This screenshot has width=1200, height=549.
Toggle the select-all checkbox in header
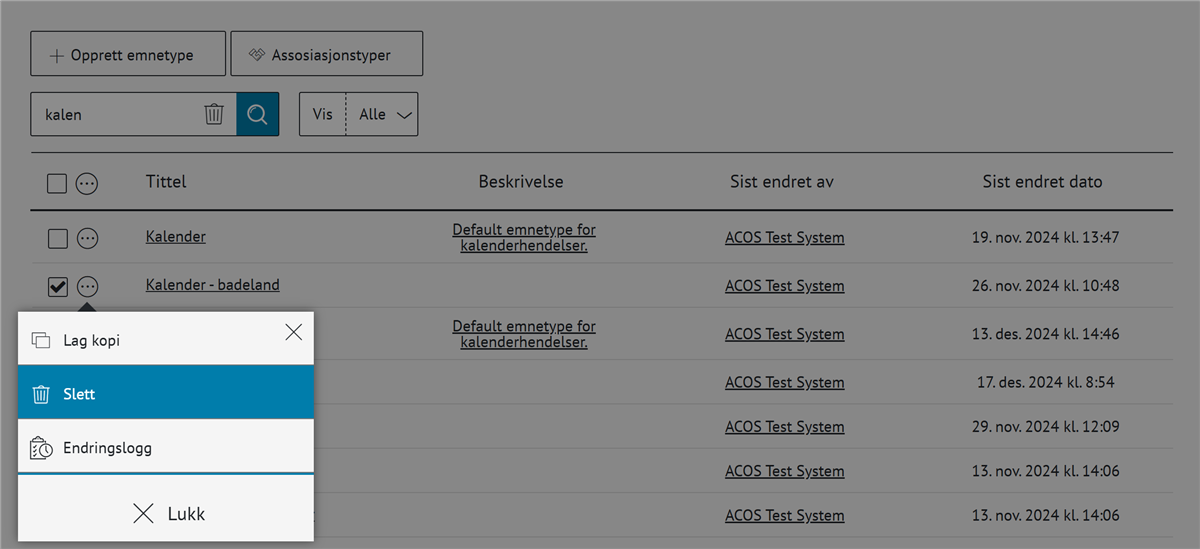click(57, 183)
